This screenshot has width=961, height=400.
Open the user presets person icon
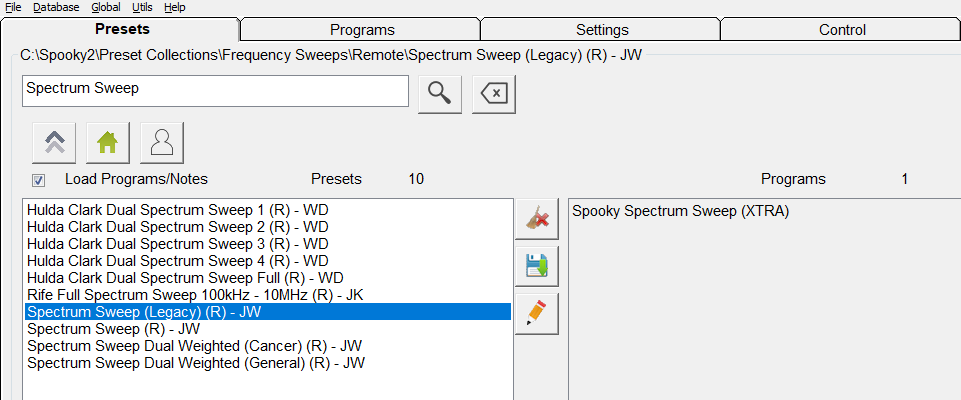162,143
